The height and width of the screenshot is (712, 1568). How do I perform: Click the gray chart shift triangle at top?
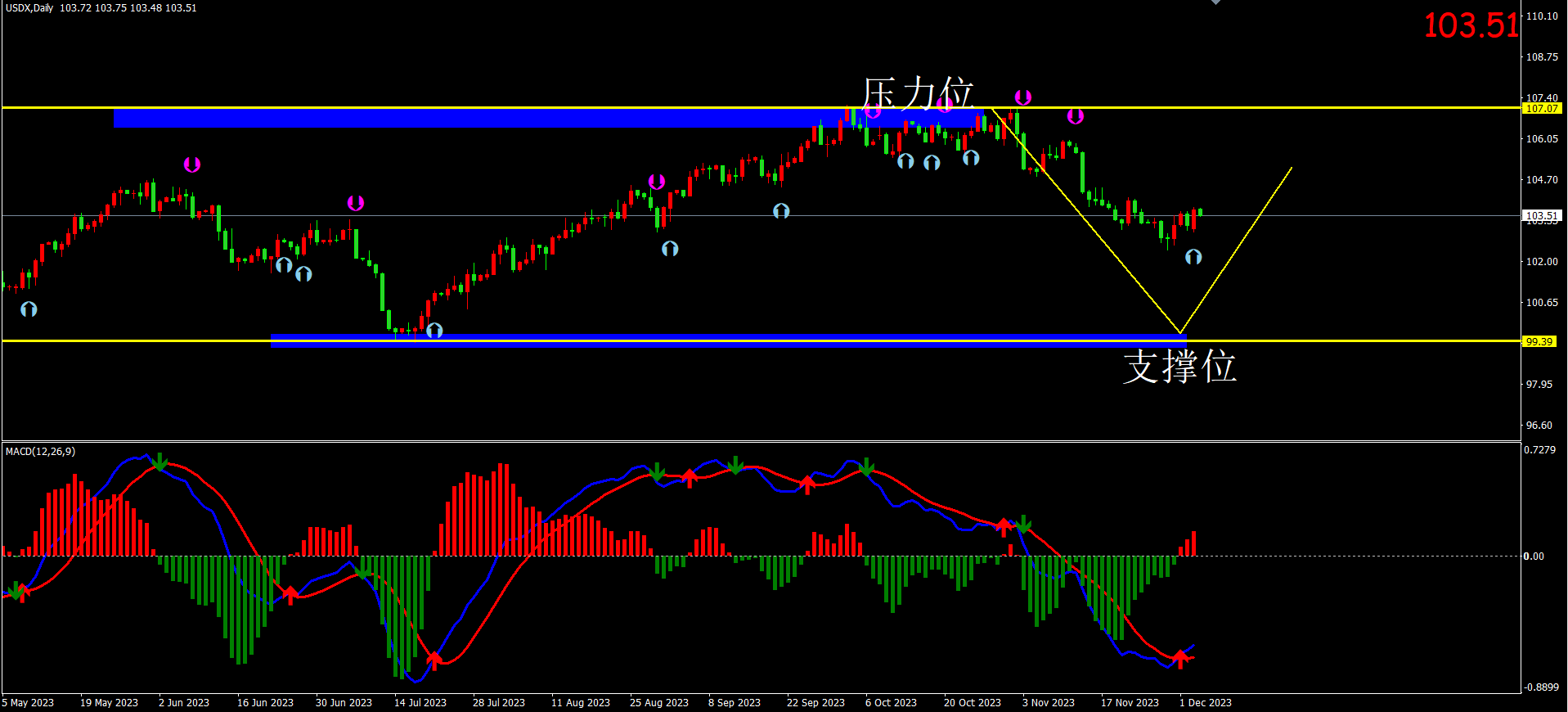point(1215,2)
